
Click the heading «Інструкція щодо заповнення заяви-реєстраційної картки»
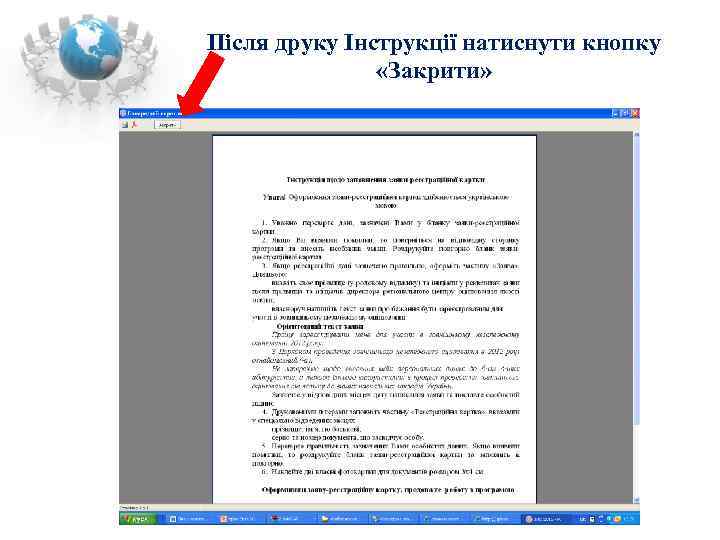pyautogui.click(x=386, y=180)
